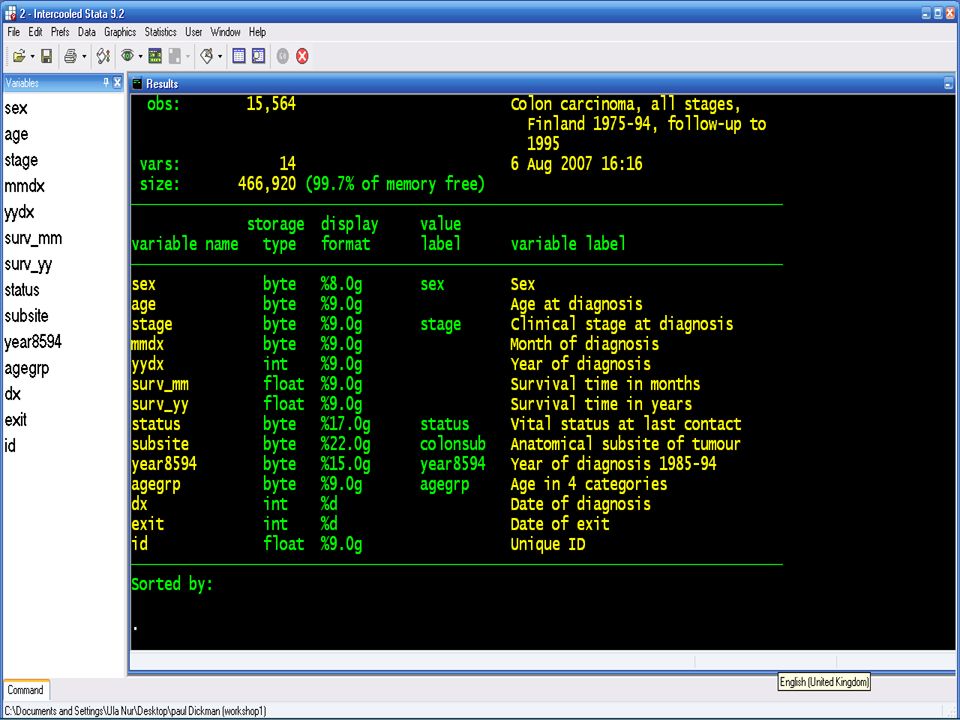960x720 pixels.
Task: Click 'Clinical stage at diagnosis' label text
Action: point(621,324)
